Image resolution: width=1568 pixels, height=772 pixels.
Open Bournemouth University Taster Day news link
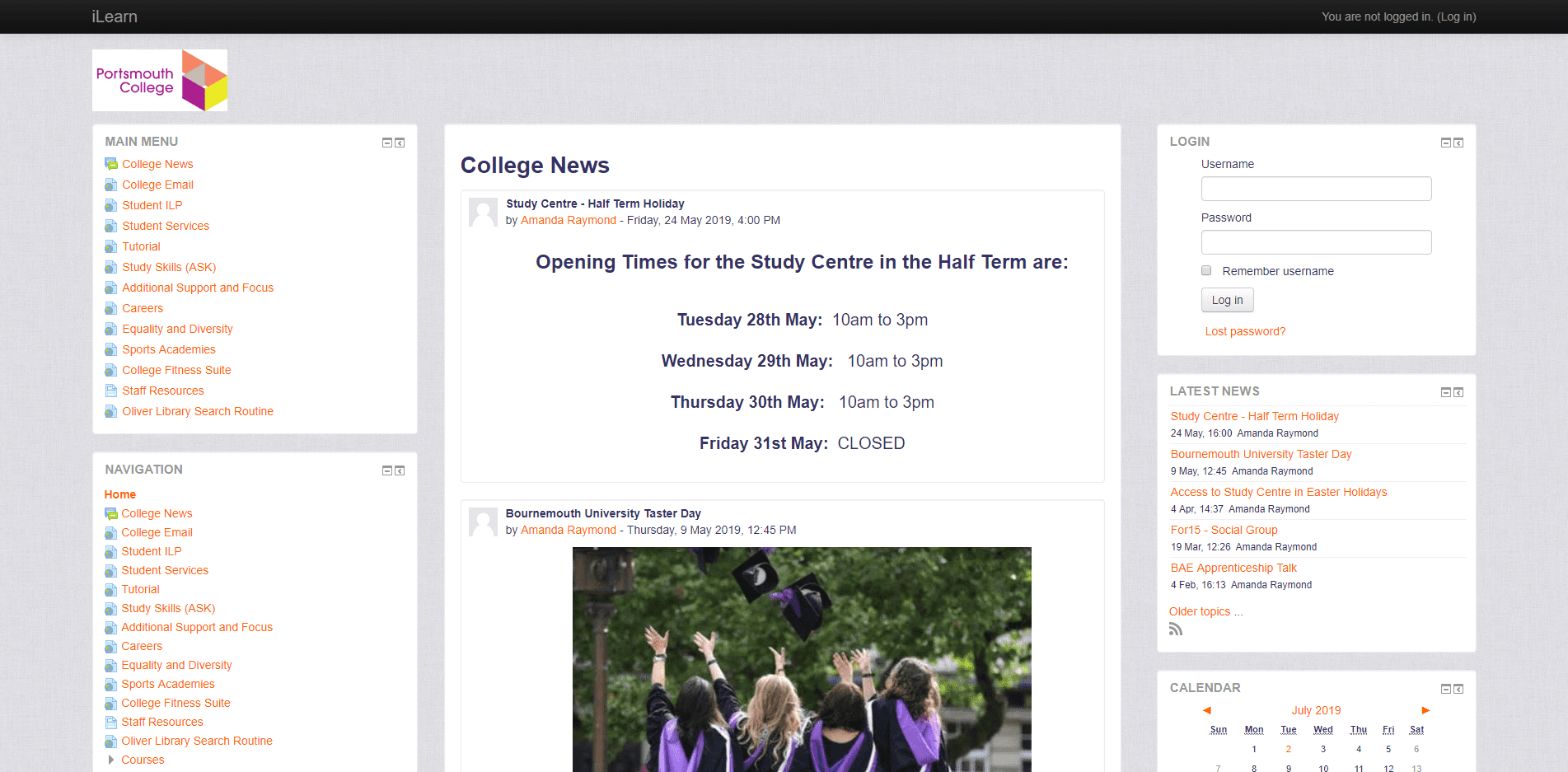(x=1261, y=454)
